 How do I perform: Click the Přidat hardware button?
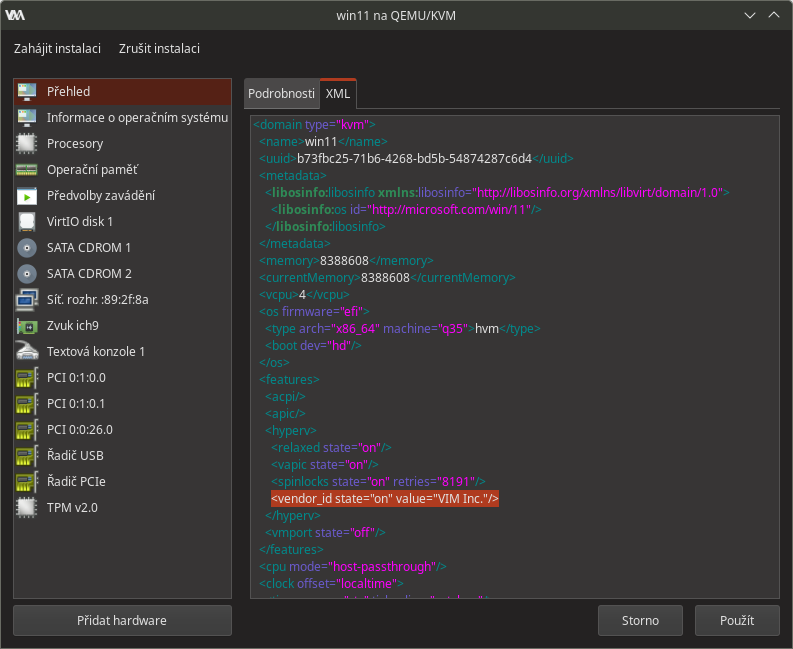[x=122, y=620]
